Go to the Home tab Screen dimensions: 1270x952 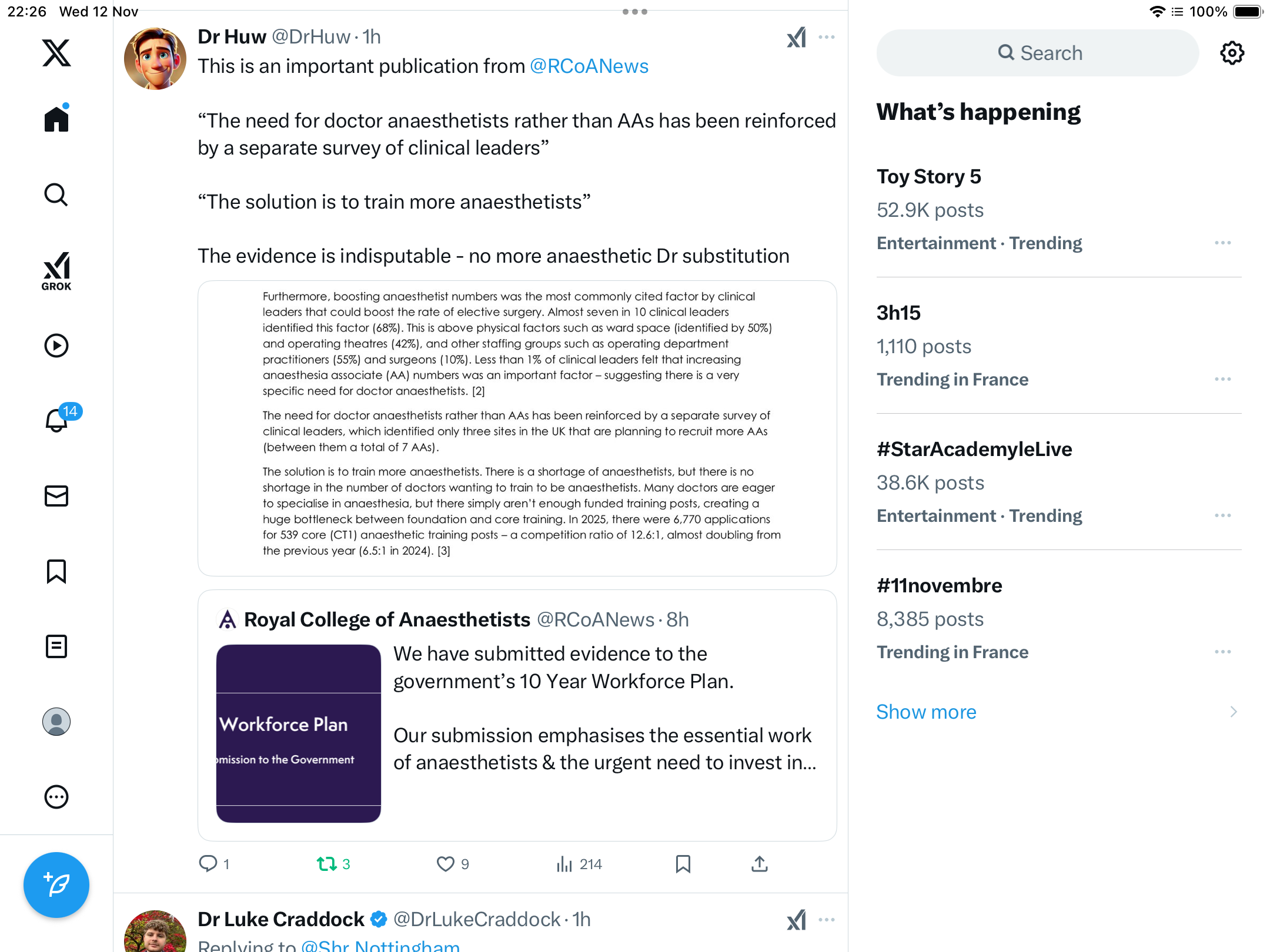[56, 119]
